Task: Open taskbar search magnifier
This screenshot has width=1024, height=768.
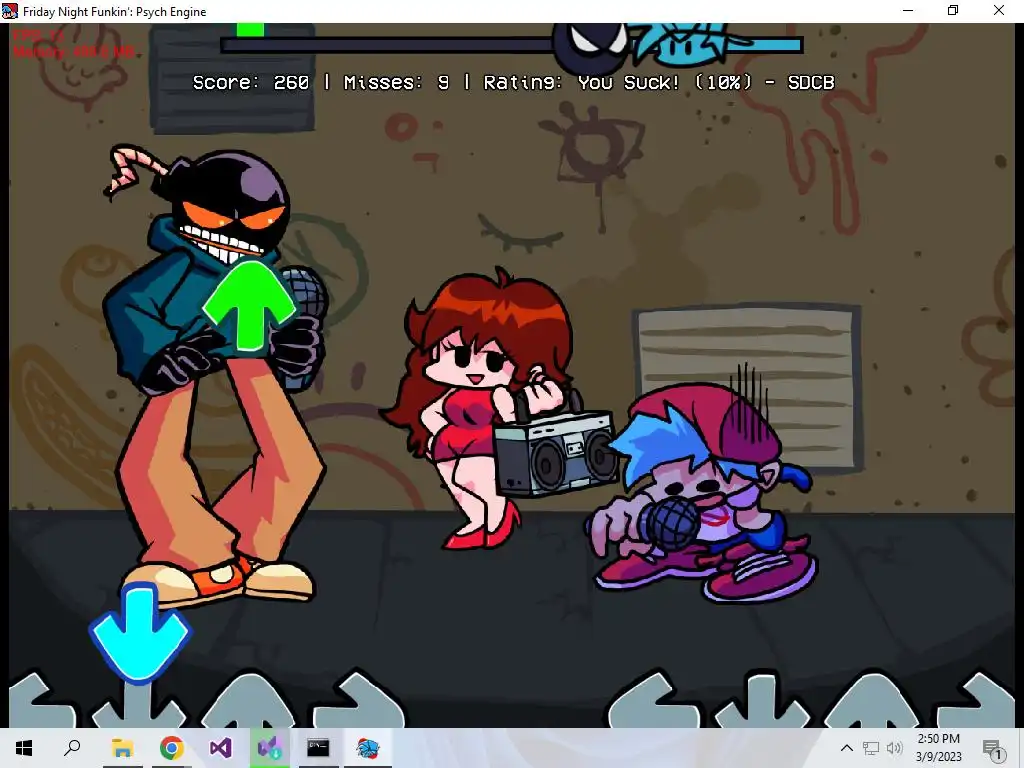Action: [x=72, y=748]
